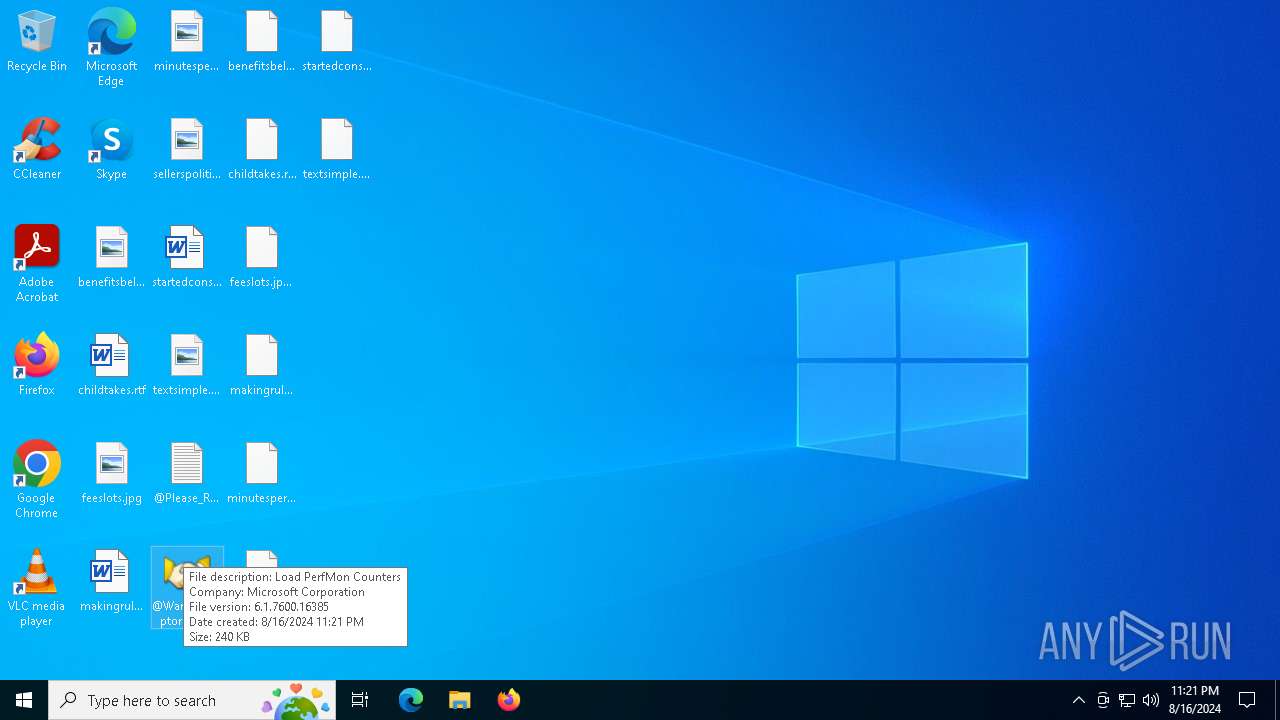Select the VLC media player desktop shortcut
Screen dimensions: 1280x720
pos(37,588)
